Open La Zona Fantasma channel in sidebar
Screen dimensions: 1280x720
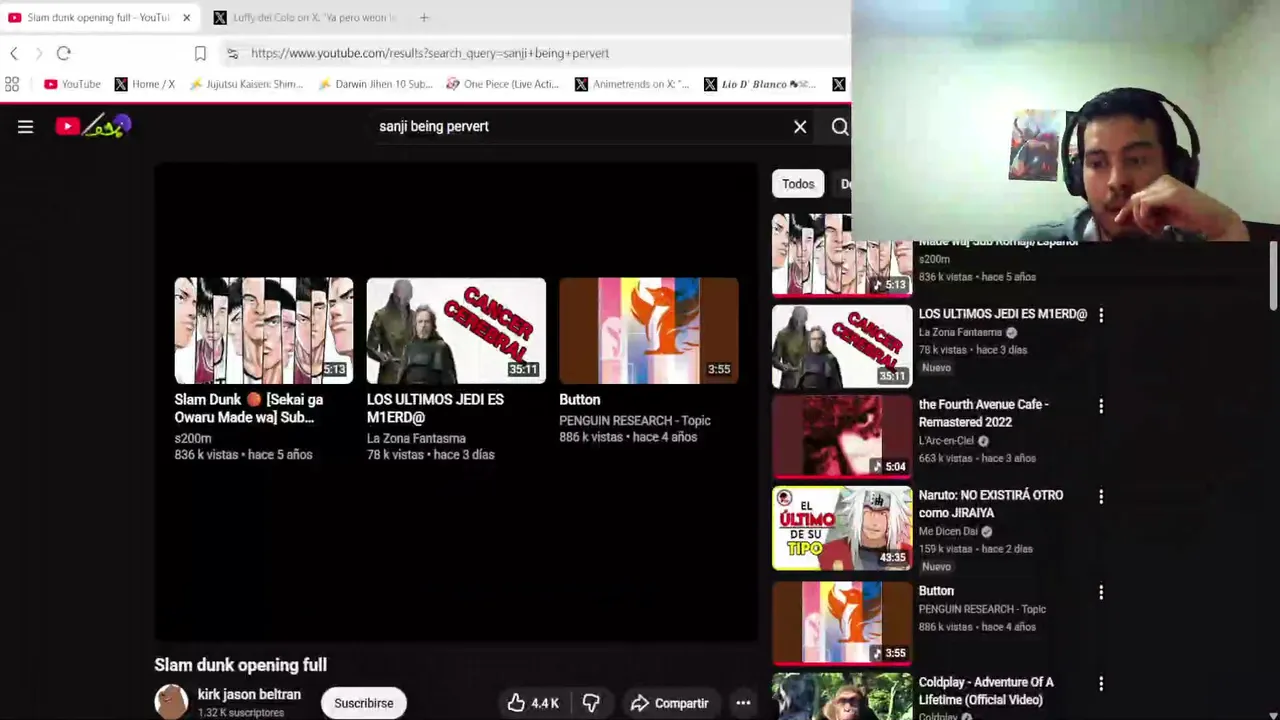[x=960, y=333]
